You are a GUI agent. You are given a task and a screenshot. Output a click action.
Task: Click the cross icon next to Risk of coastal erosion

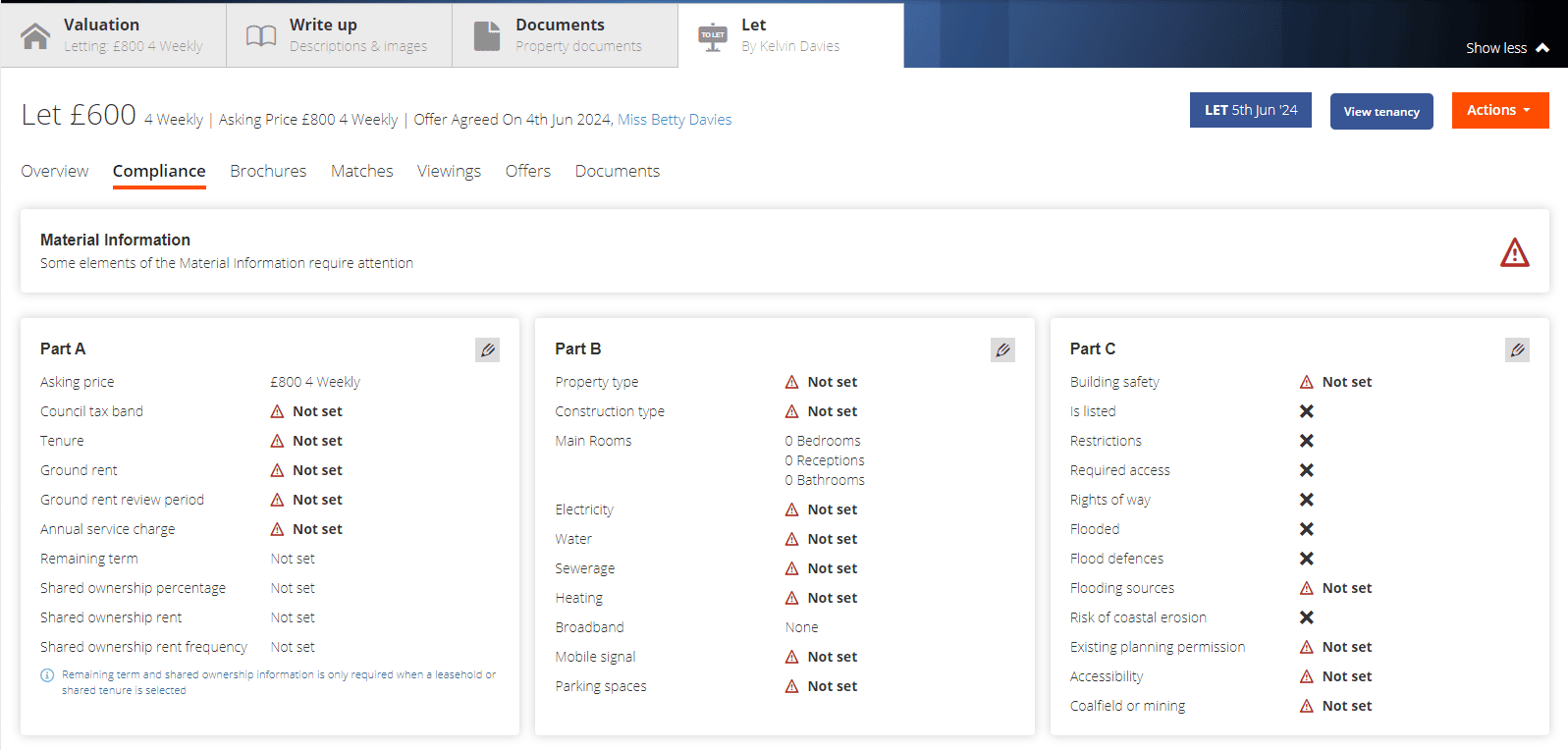(1307, 617)
